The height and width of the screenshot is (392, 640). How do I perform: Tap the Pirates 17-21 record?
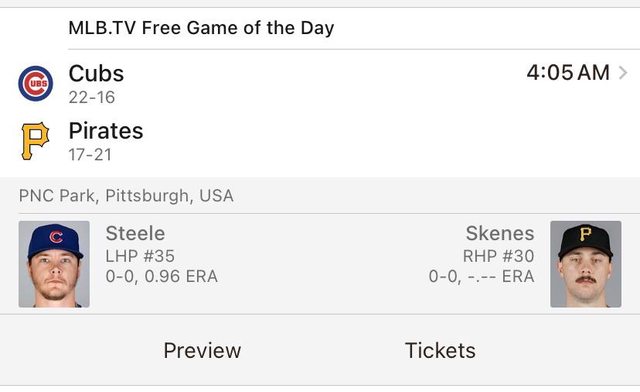click(90, 155)
